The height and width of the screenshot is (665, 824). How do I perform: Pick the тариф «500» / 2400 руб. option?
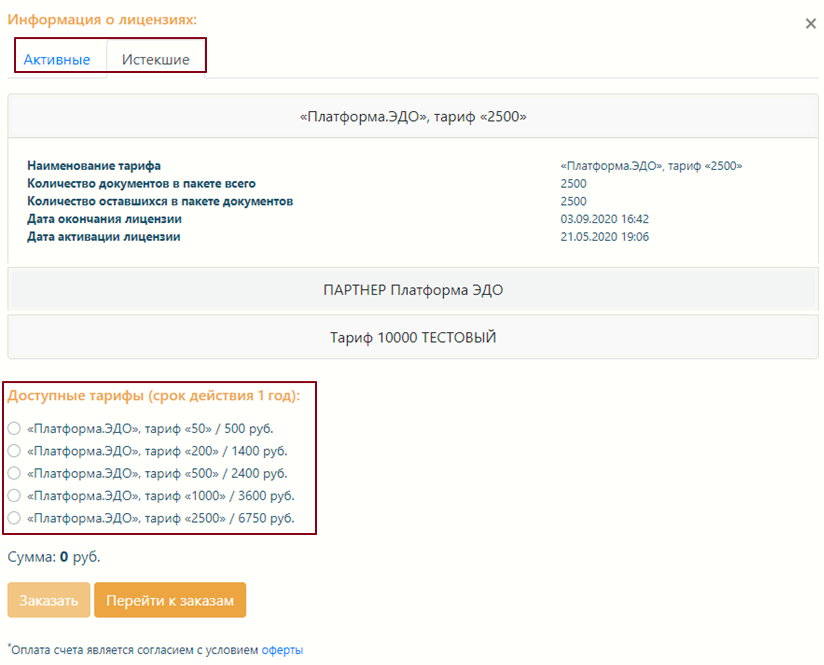pyautogui.click(x=14, y=473)
